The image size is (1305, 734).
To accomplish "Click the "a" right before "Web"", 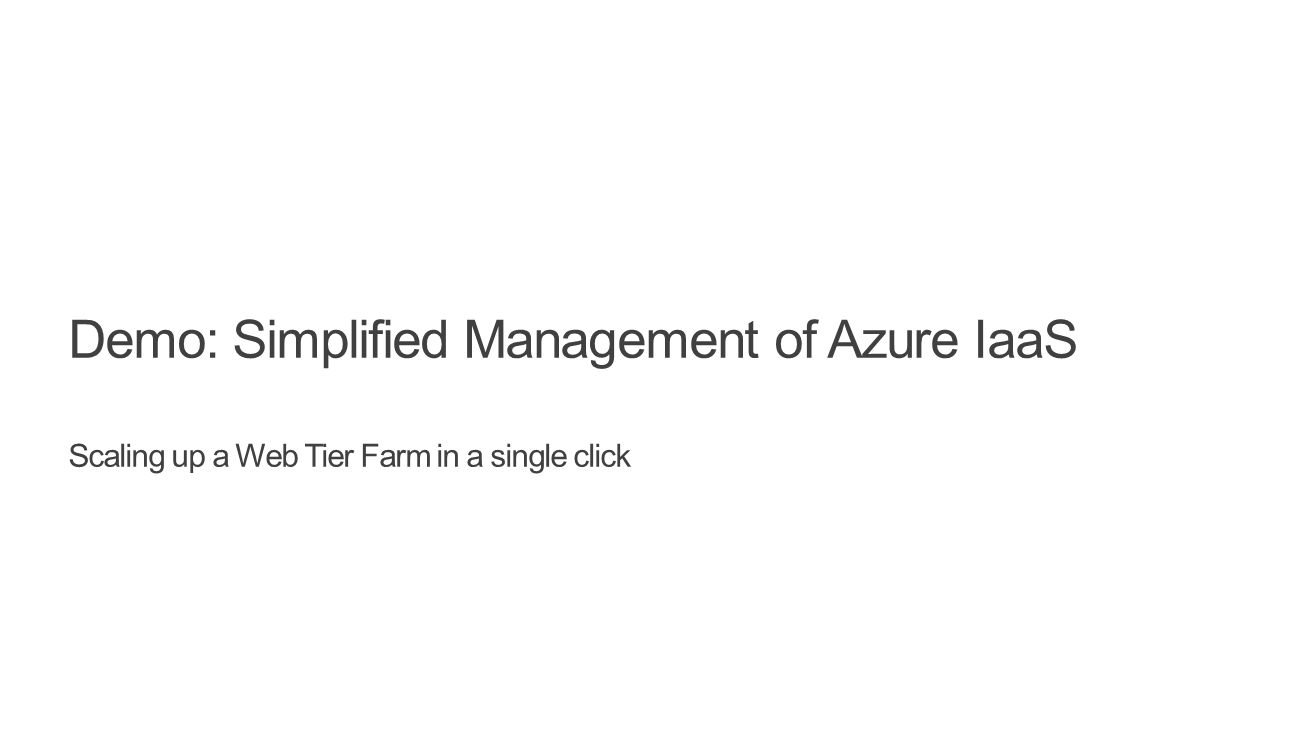I will [x=221, y=460].
